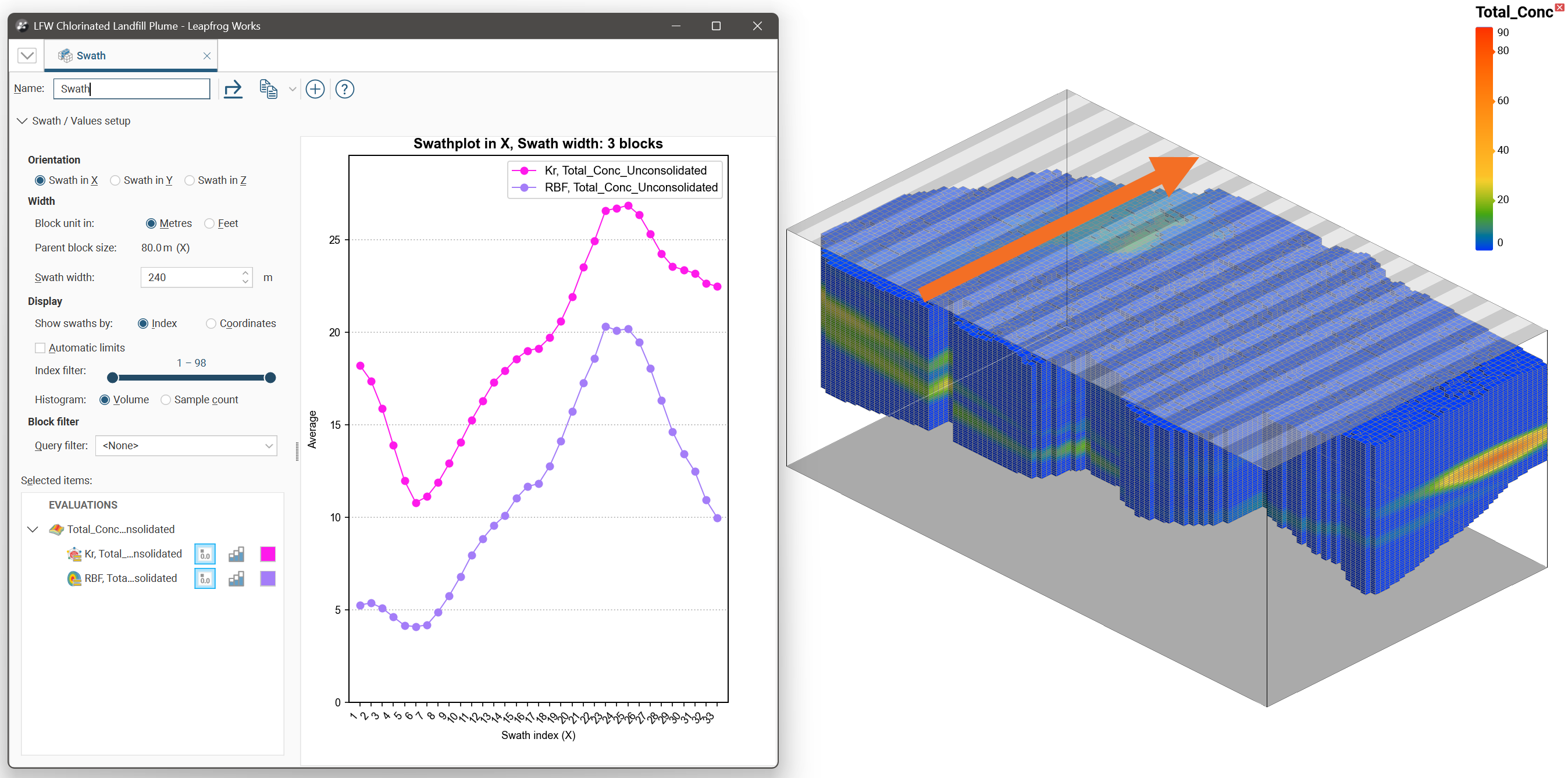Enable Automatic limits checkbox

click(x=40, y=348)
